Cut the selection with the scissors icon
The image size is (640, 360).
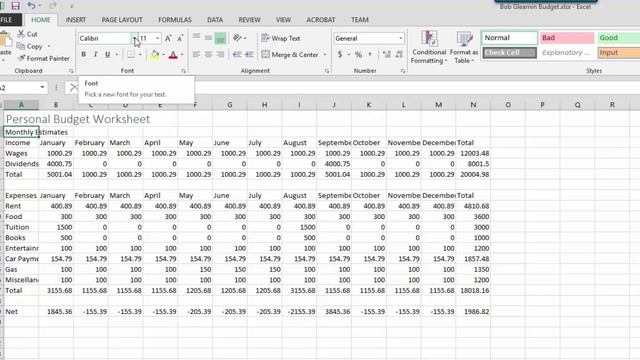click(27, 34)
